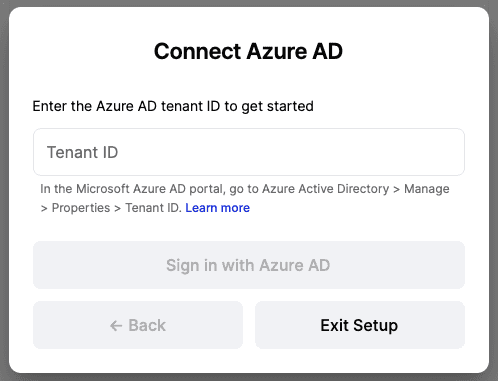Focus the Tenant ID input field
Screen dimensions: 498x381
pos(249,152)
